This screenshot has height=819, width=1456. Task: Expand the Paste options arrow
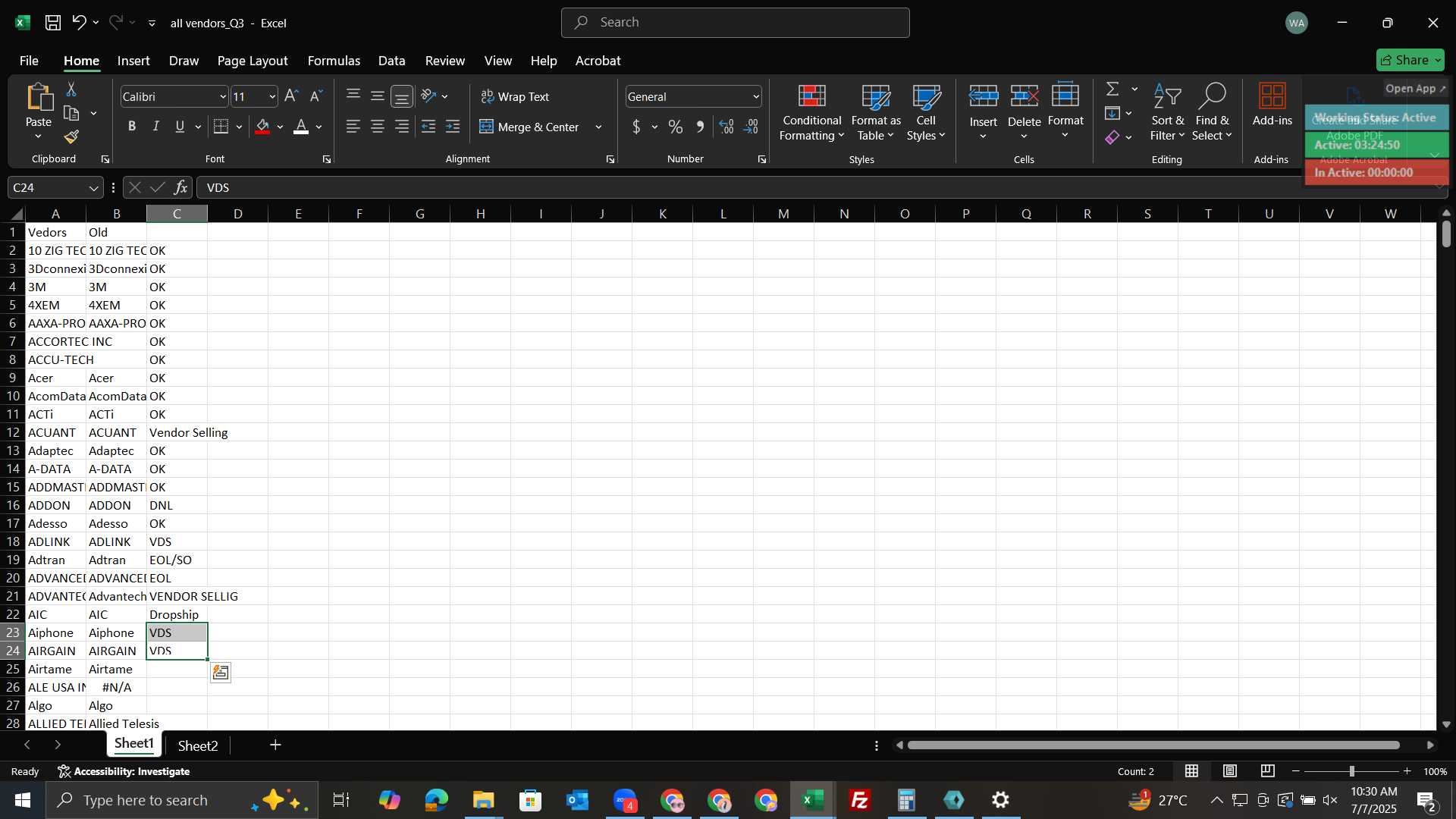tap(38, 136)
